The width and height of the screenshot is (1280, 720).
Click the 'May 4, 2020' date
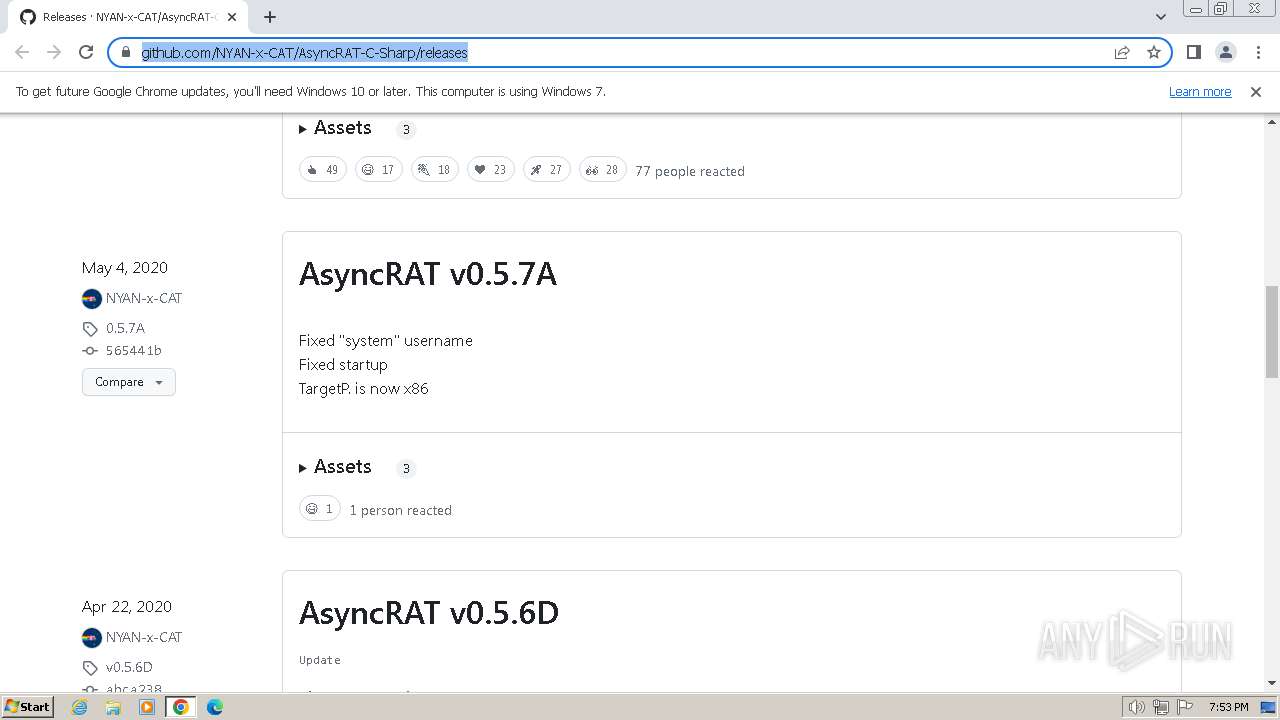pyautogui.click(x=125, y=268)
